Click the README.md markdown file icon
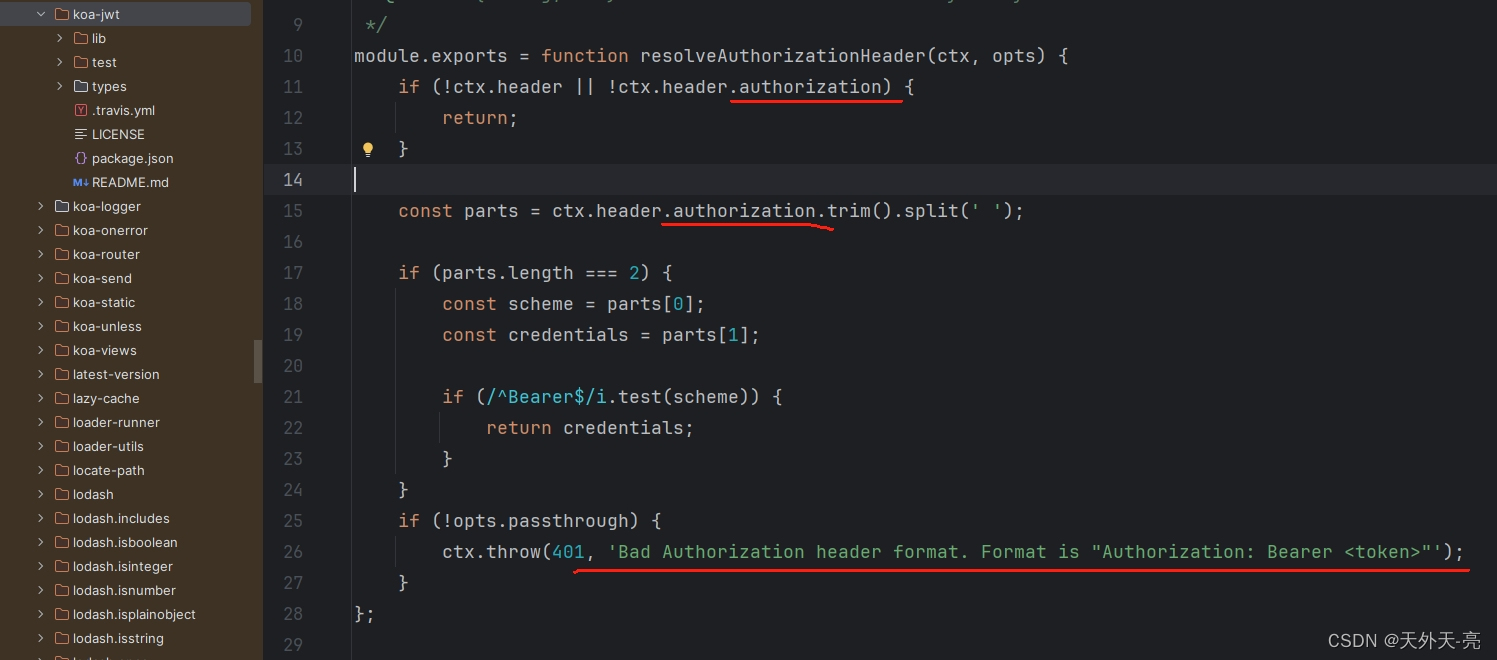1497x660 pixels. [x=81, y=182]
